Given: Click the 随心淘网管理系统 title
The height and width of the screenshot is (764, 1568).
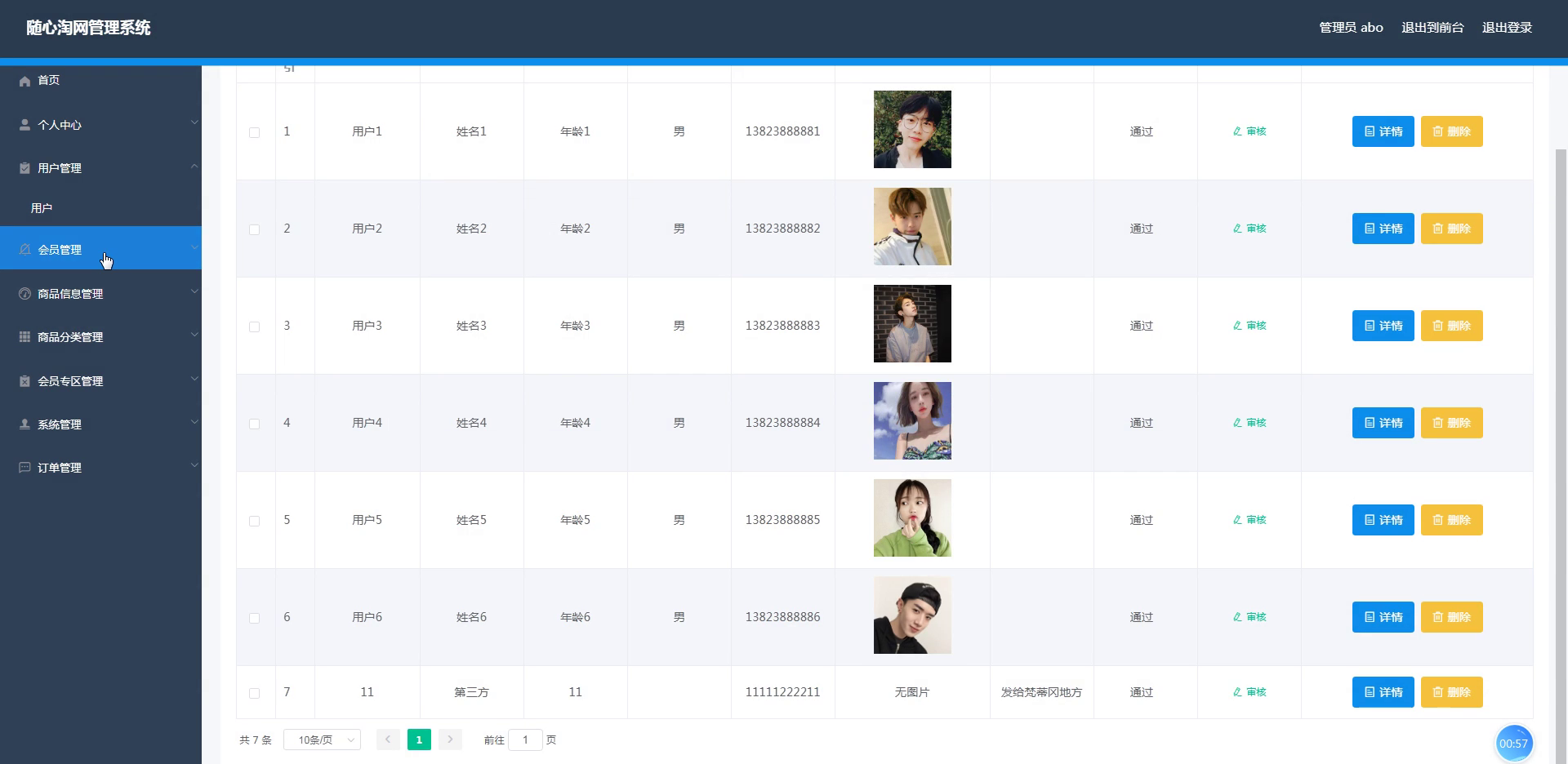Looking at the screenshot, I should [88, 28].
